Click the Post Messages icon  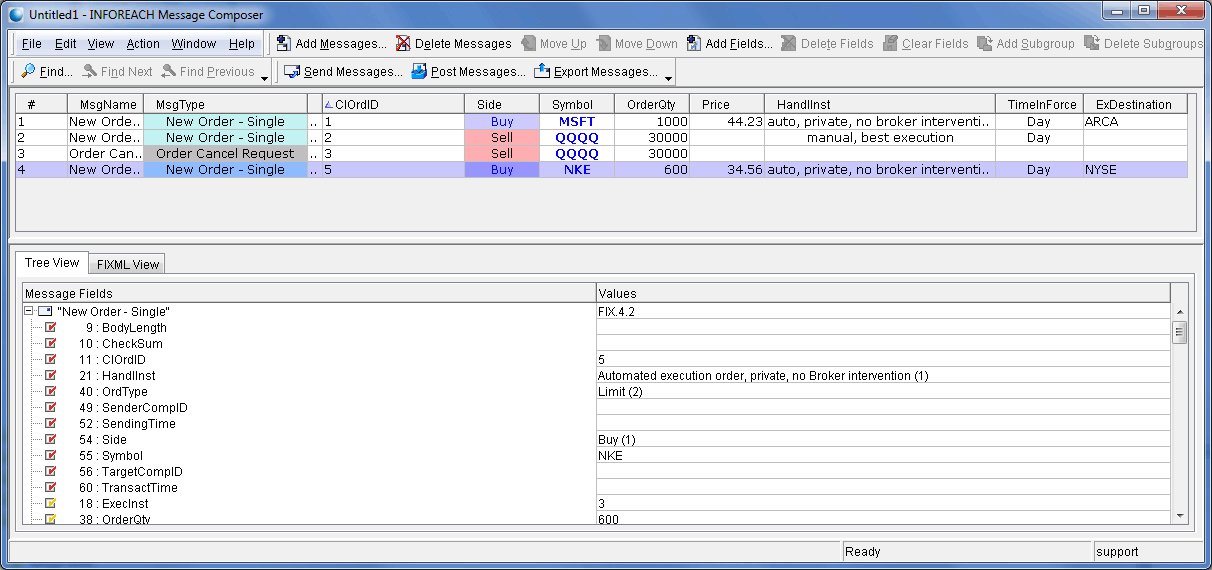pos(419,72)
